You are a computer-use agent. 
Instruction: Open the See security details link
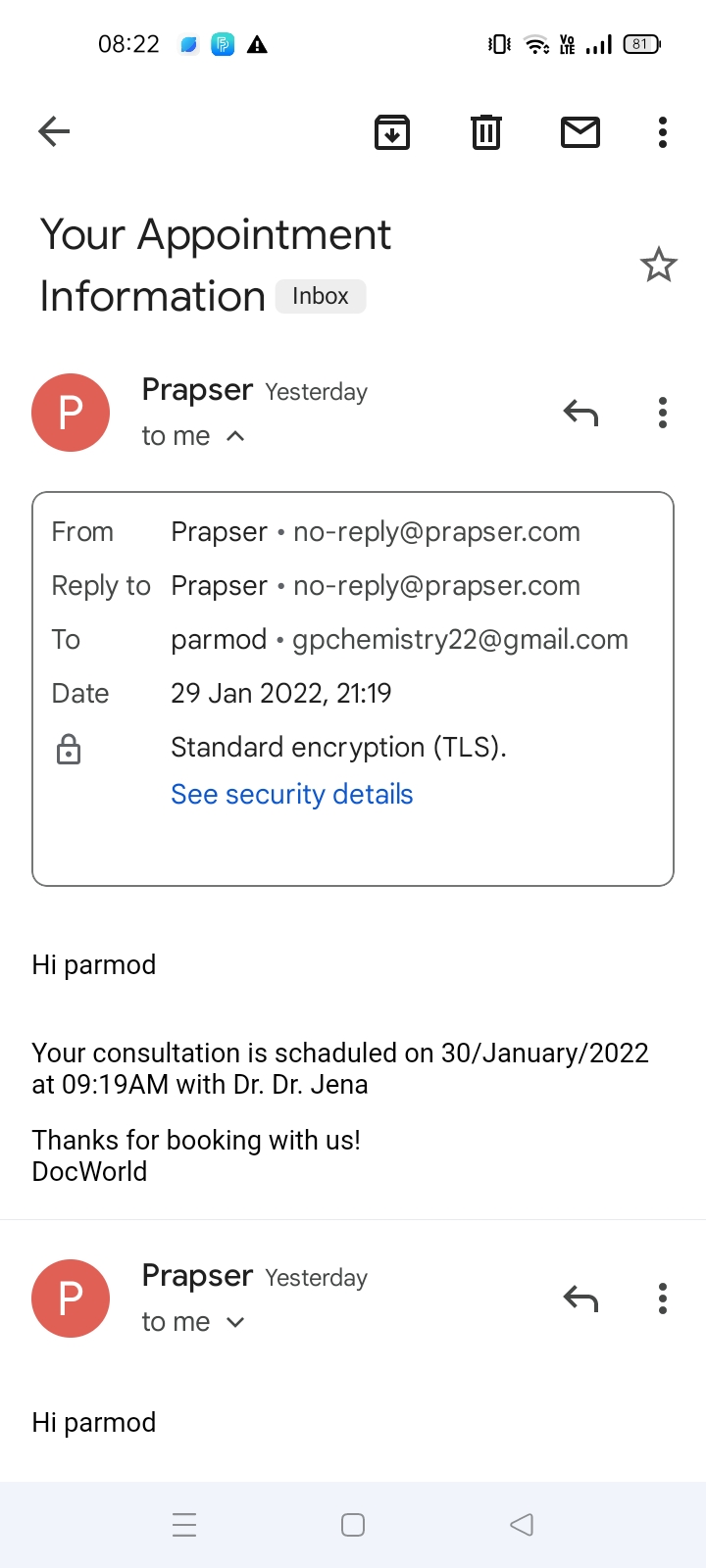click(x=291, y=794)
